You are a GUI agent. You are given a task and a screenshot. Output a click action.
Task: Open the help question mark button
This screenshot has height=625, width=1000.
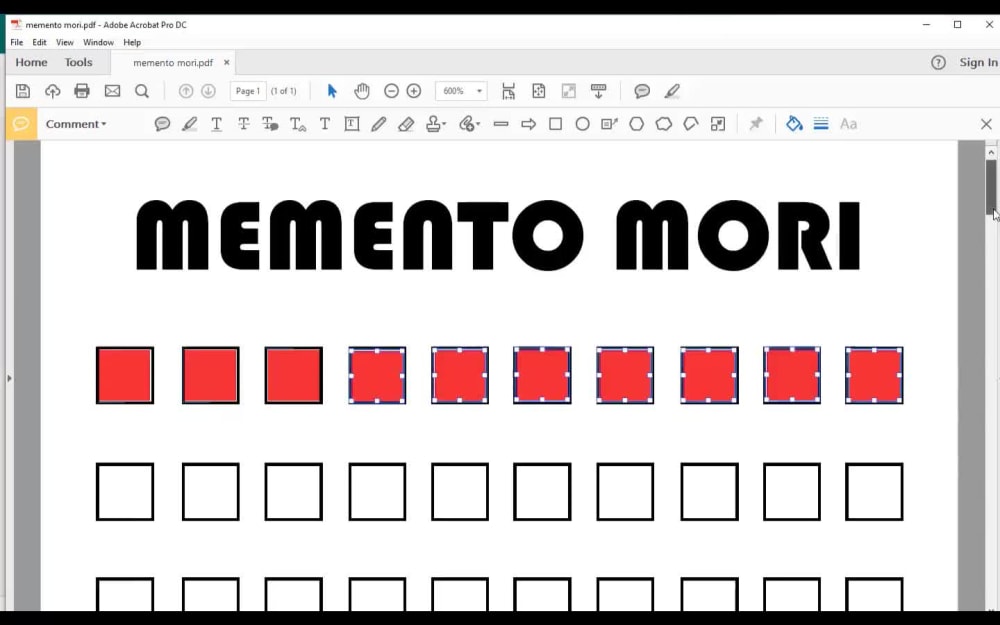point(938,62)
